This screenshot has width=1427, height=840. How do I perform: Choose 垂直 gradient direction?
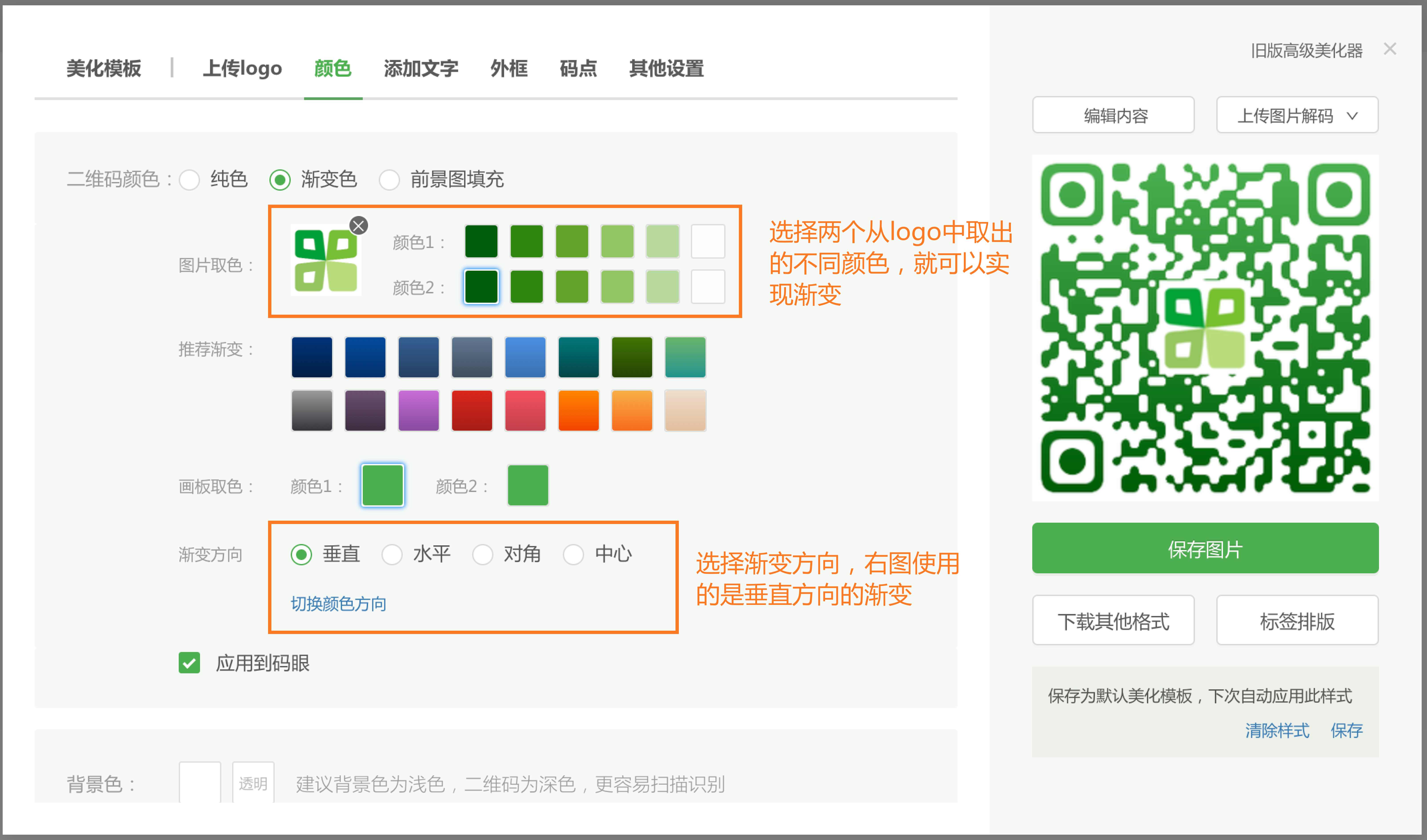click(301, 554)
